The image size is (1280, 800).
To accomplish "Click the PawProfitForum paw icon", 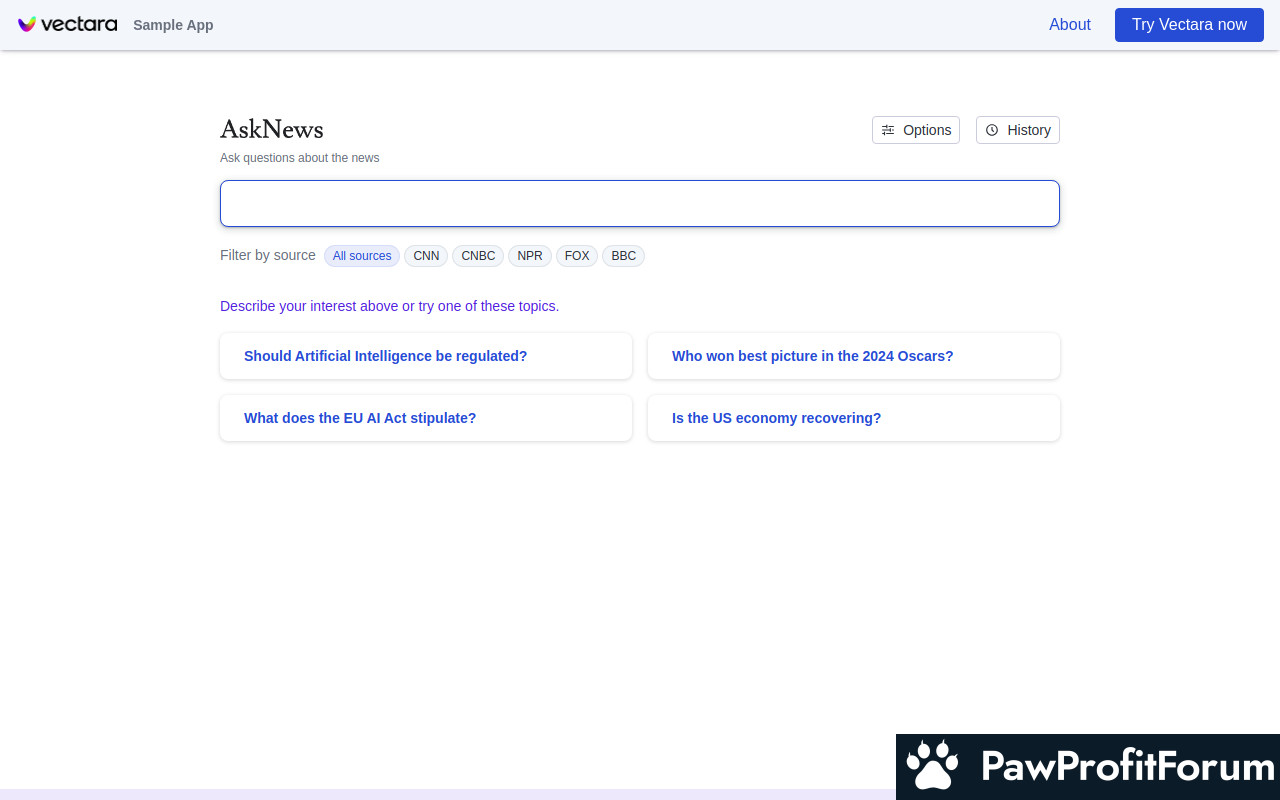I will [x=932, y=766].
